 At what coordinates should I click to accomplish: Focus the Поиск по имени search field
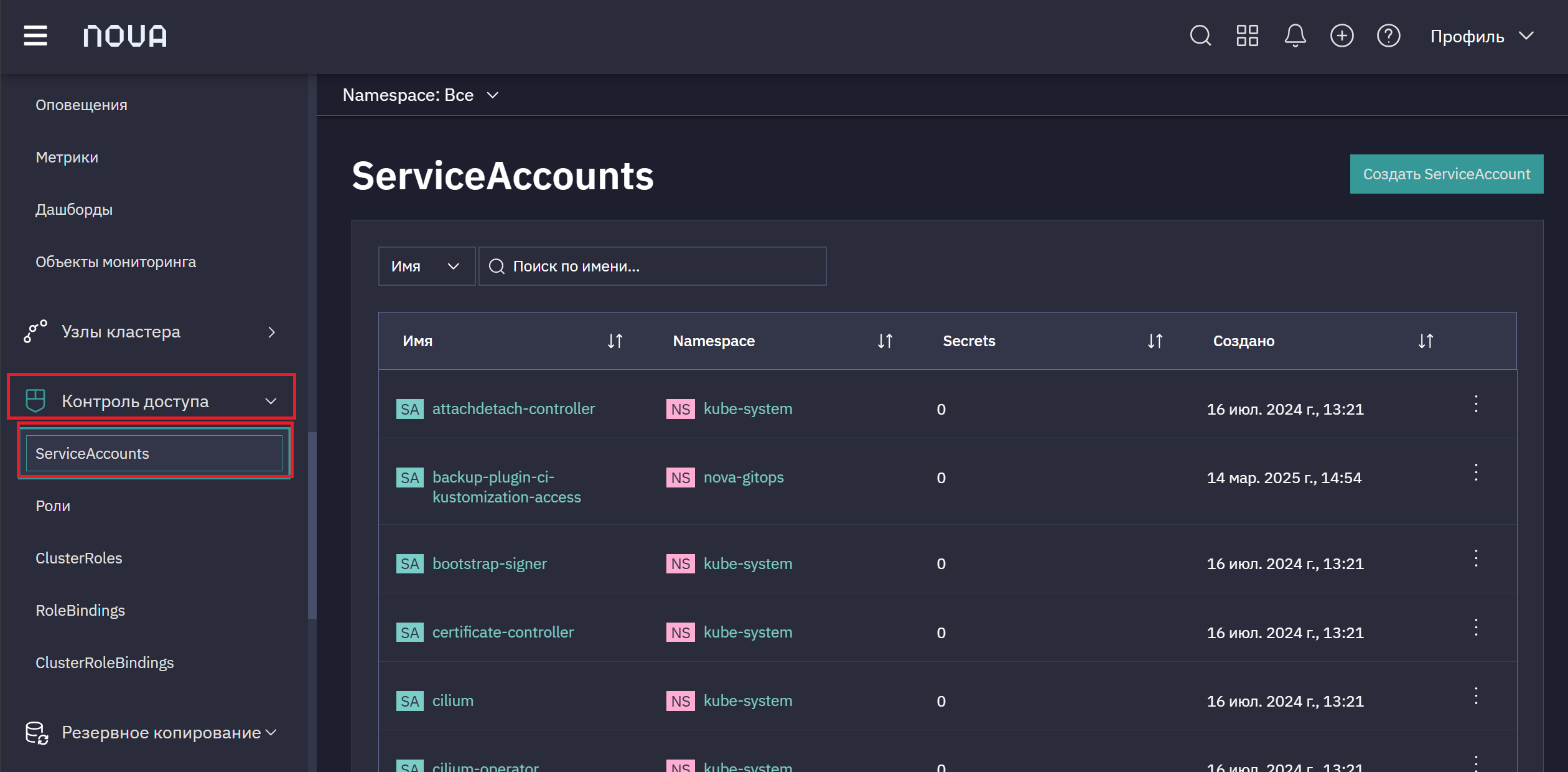coord(653,266)
